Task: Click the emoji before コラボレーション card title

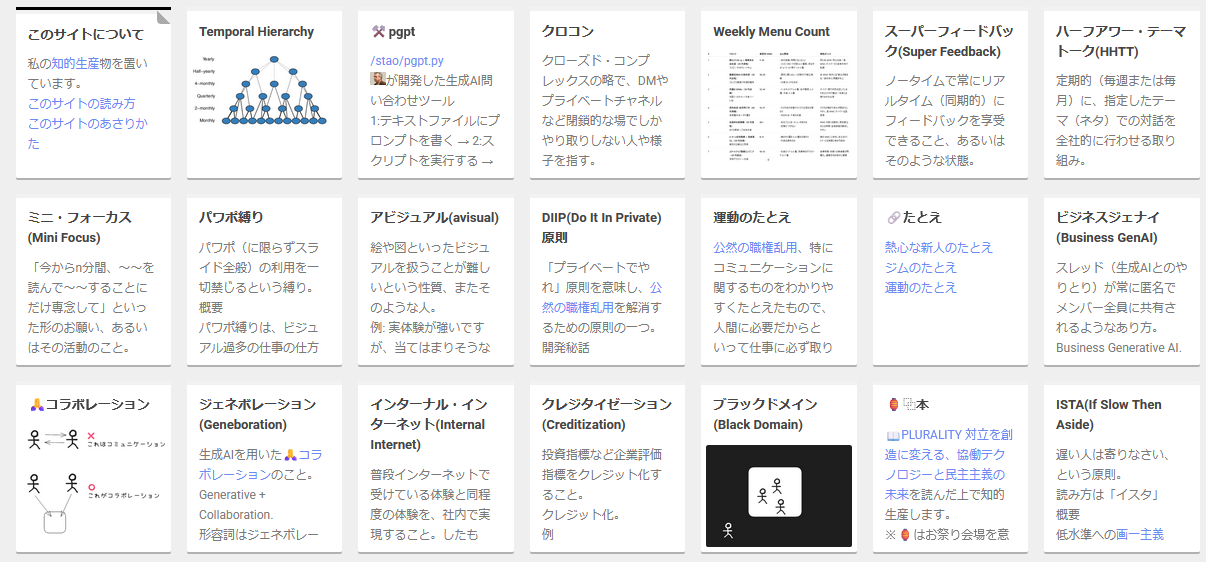Action: coord(37,405)
